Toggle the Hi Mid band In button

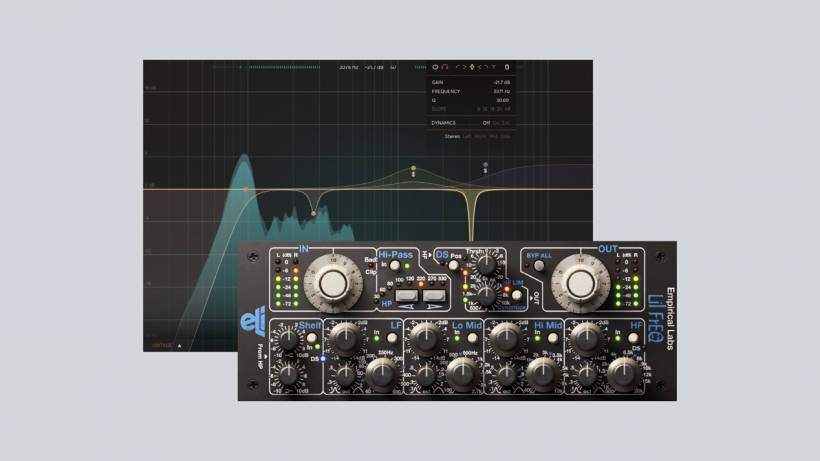click(x=553, y=338)
